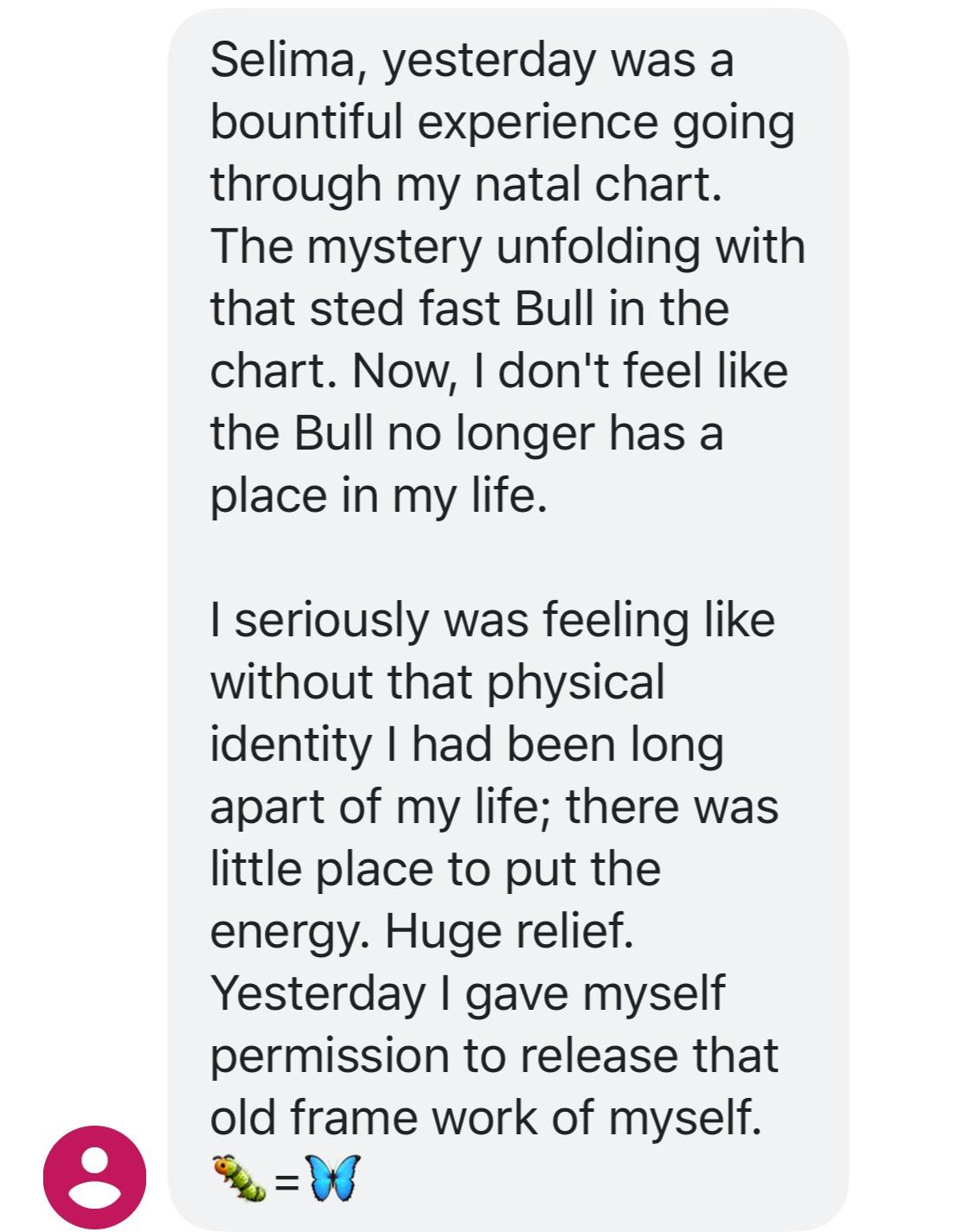Viewport: 973px width, 1232px height.
Task: Click the line 'place in my life.'
Action: tap(379, 495)
